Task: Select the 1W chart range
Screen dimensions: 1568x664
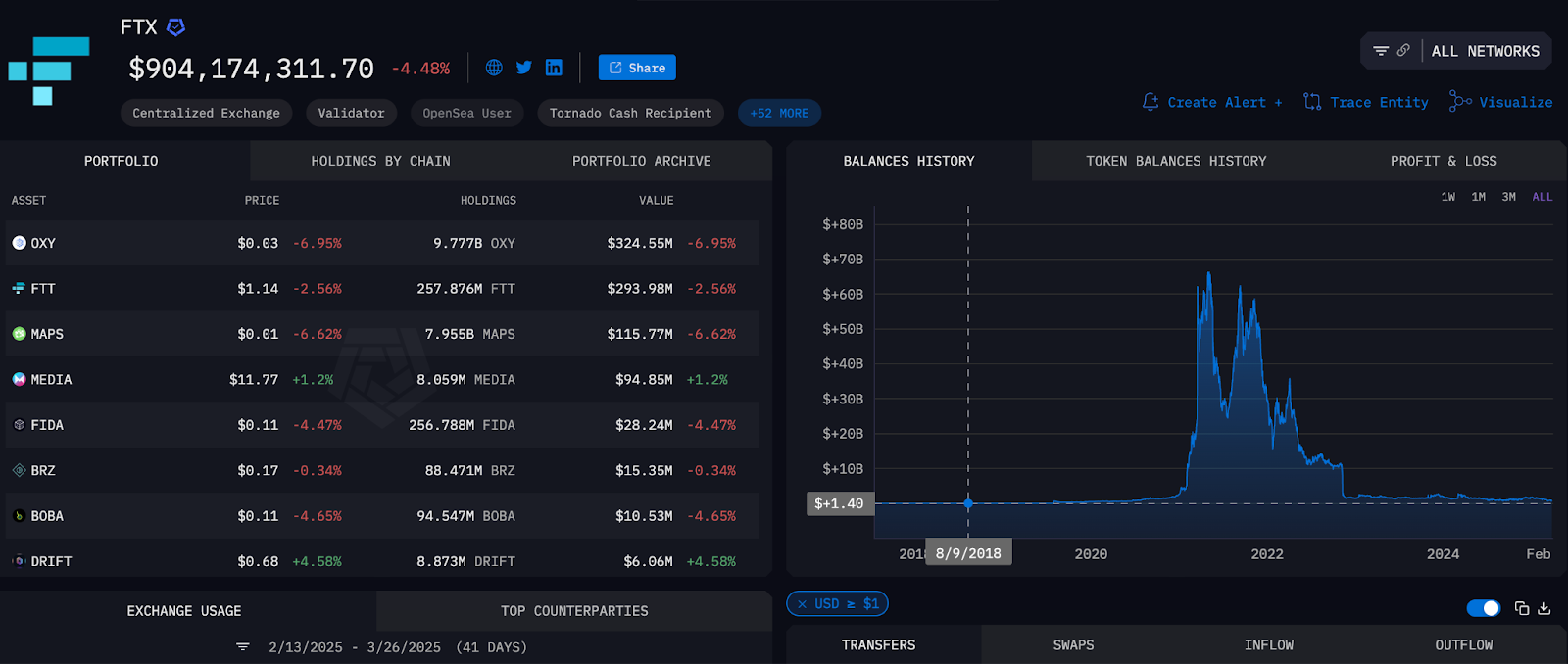Action: [x=1448, y=197]
